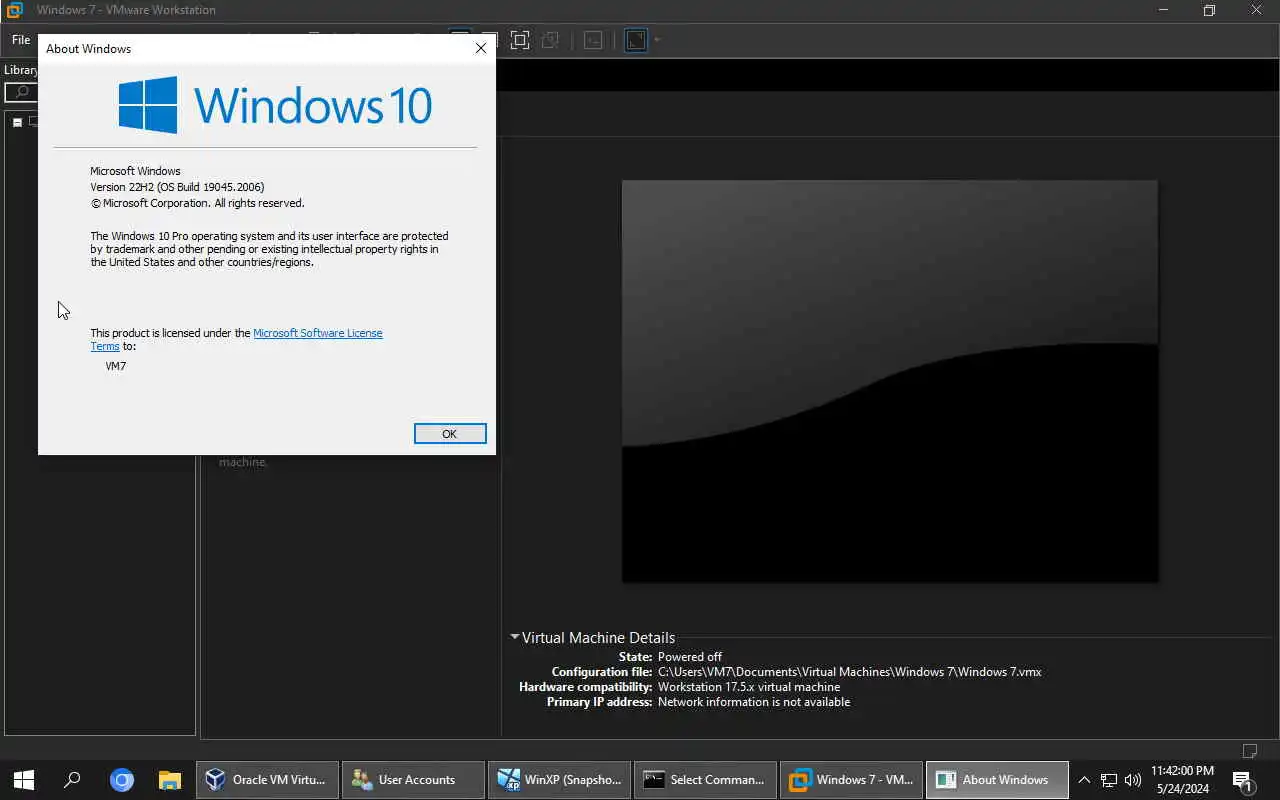Collapse the Library tree root node
This screenshot has width=1280, height=800.
click(17, 122)
